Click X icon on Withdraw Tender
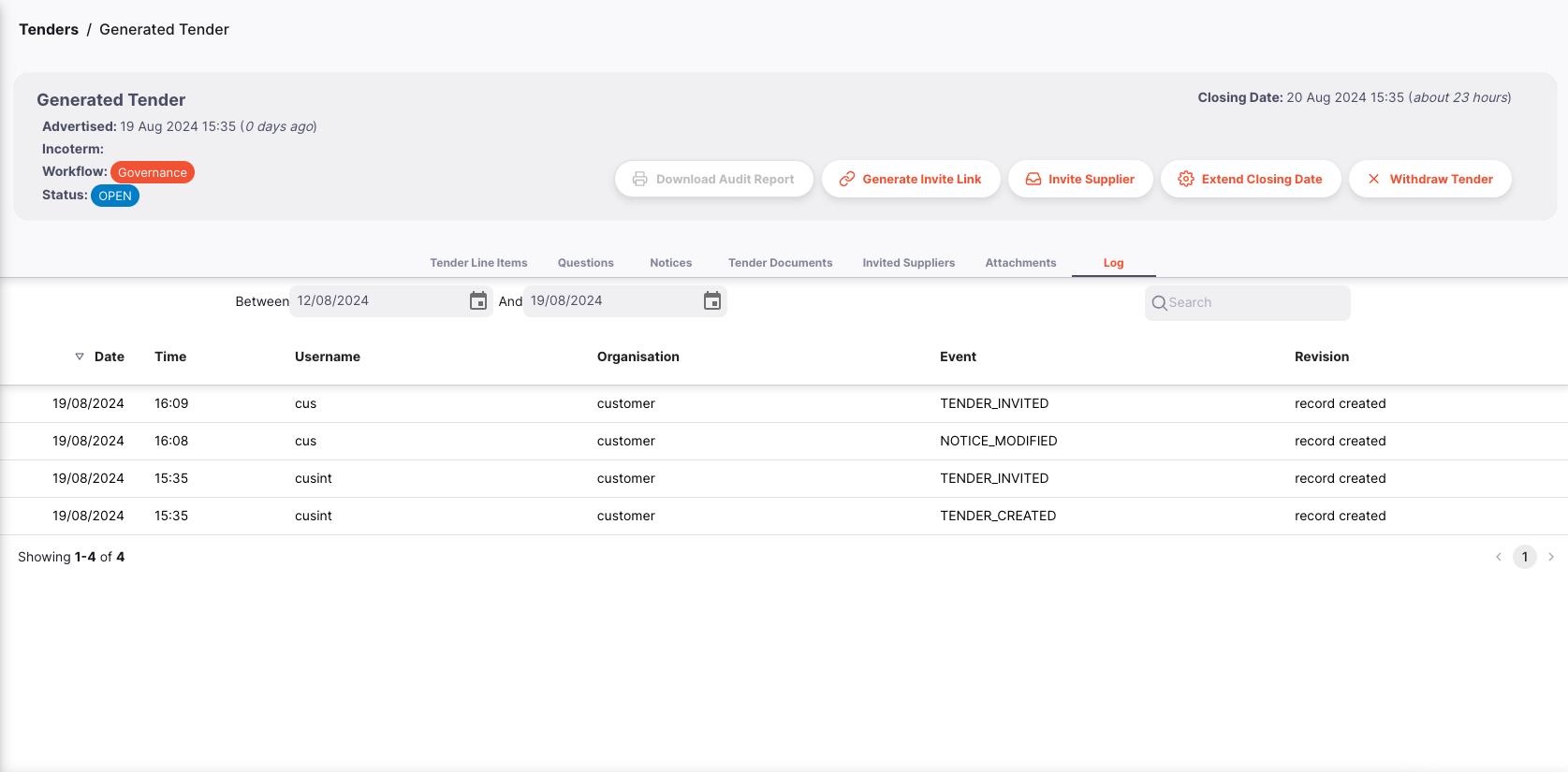1568x772 pixels. point(1374,179)
